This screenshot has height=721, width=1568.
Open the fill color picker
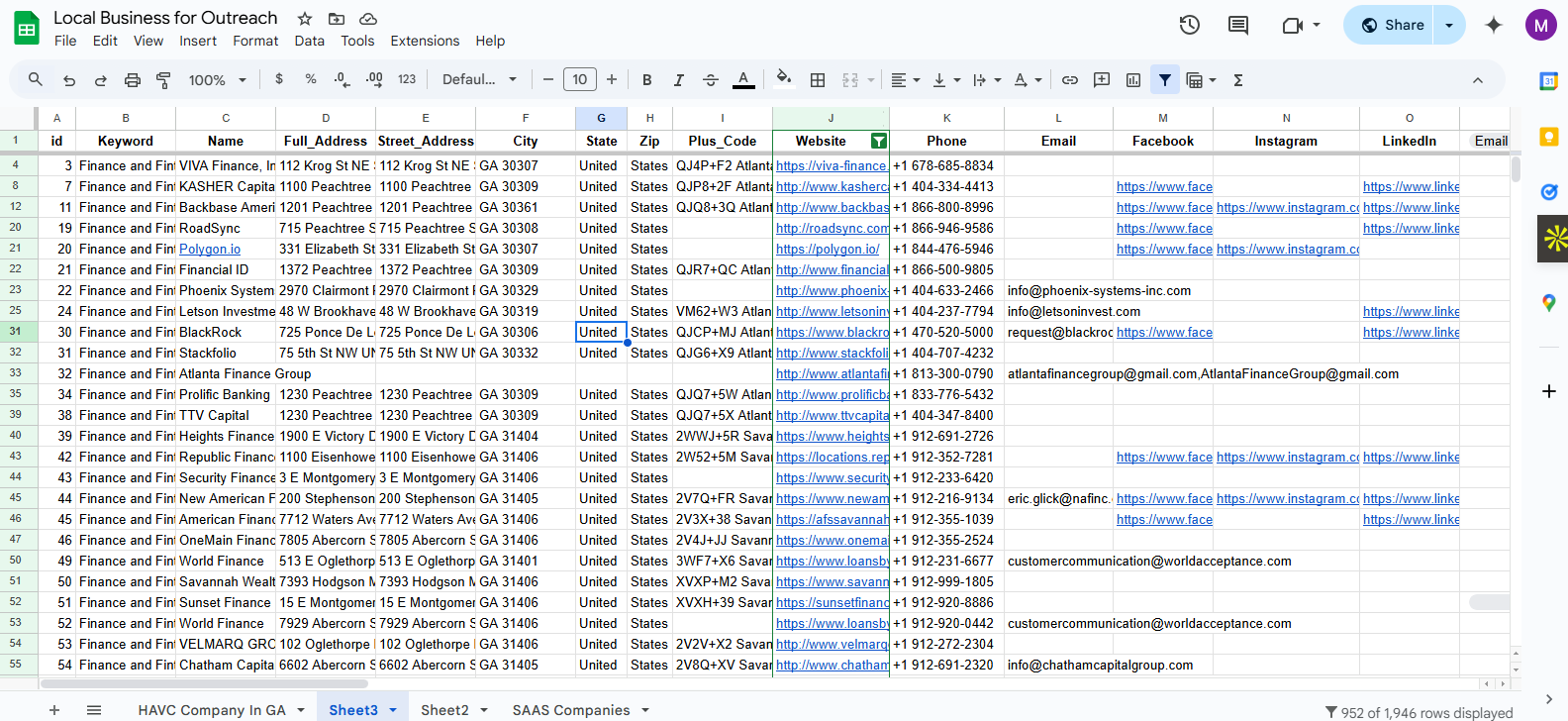click(x=784, y=80)
